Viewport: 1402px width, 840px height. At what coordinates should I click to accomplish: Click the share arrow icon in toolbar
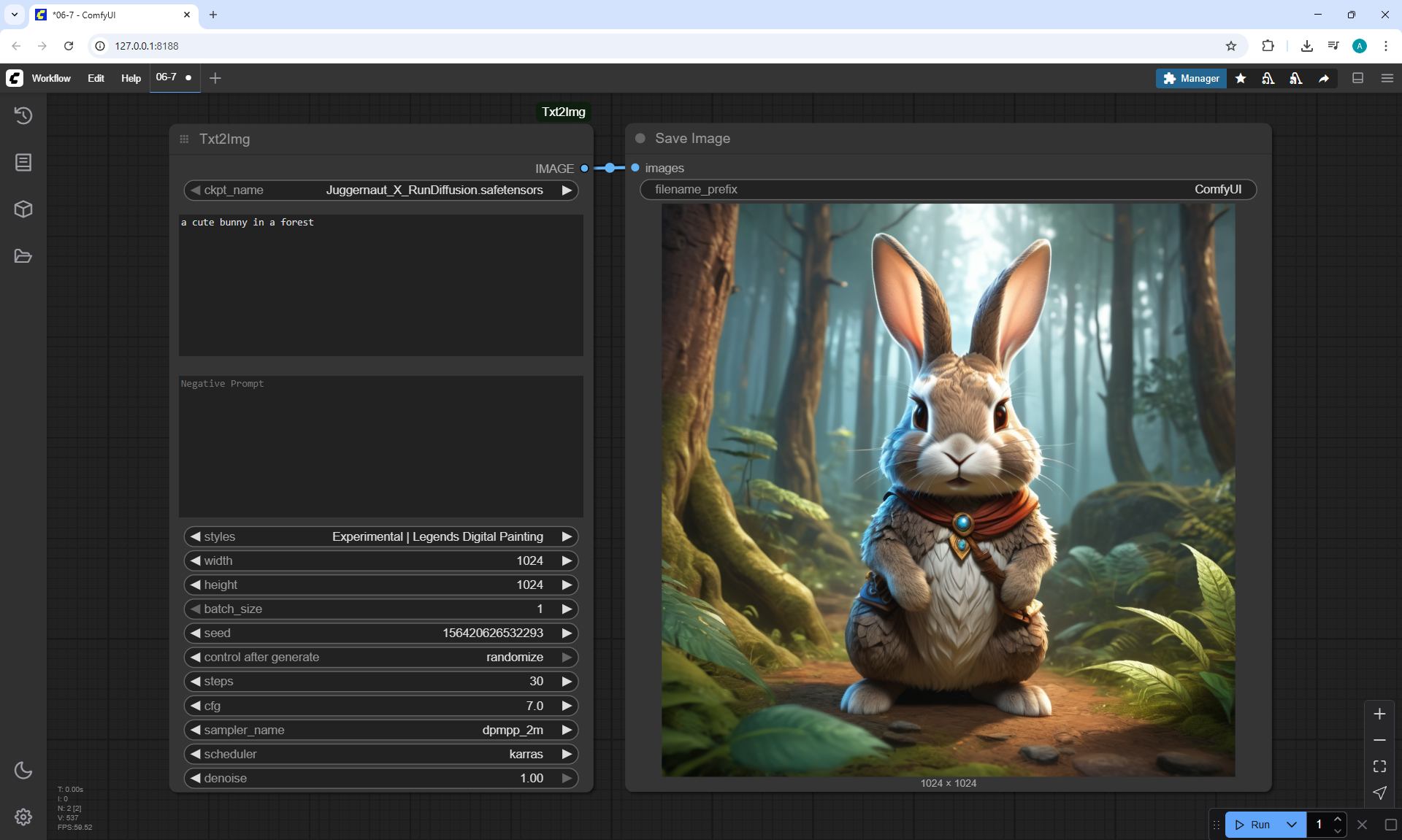pos(1324,78)
